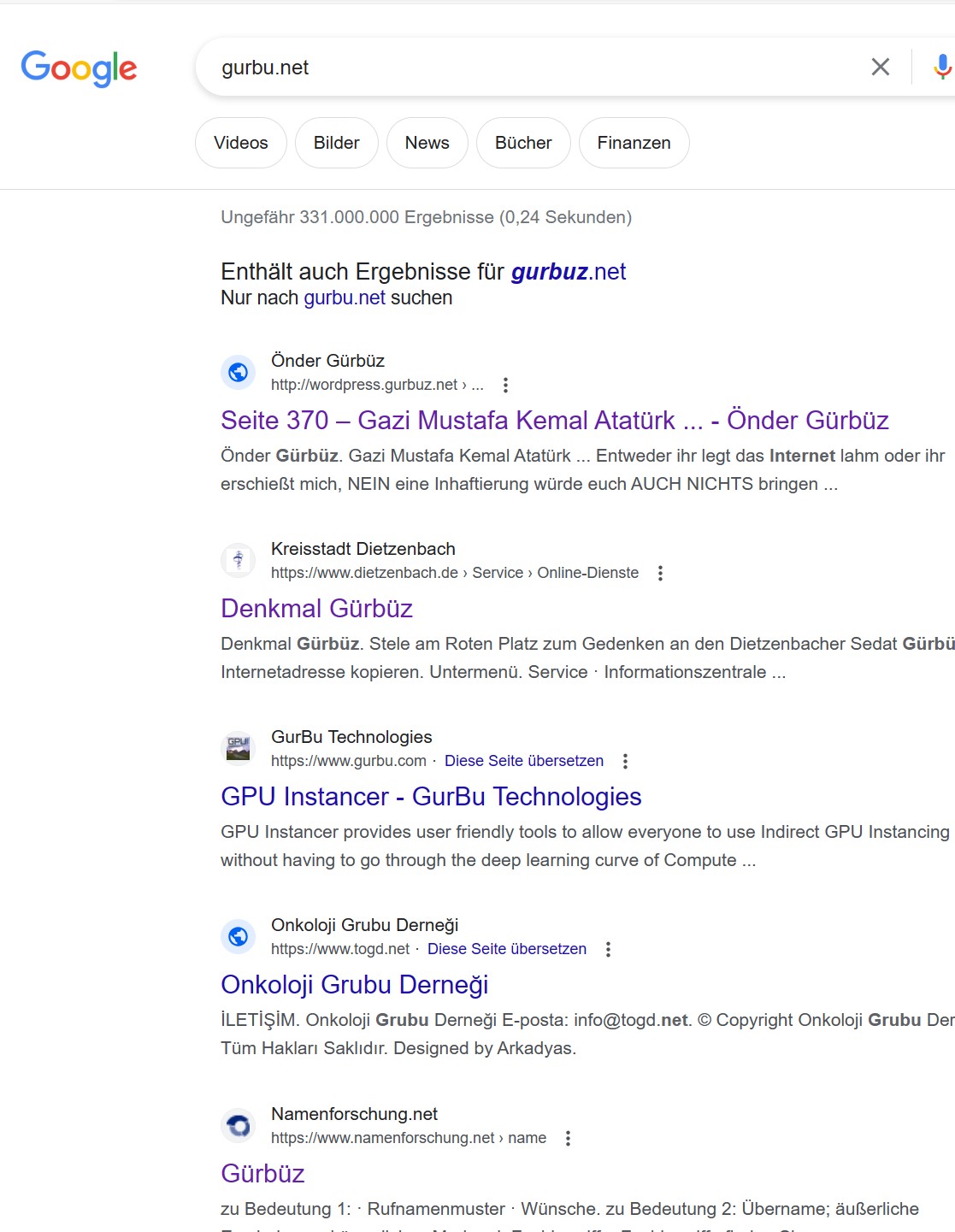Open the three-dot menu for the GurBu Technologies result
Image resolution: width=955 pixels, height=1232 pixels.
click(625, 761)
